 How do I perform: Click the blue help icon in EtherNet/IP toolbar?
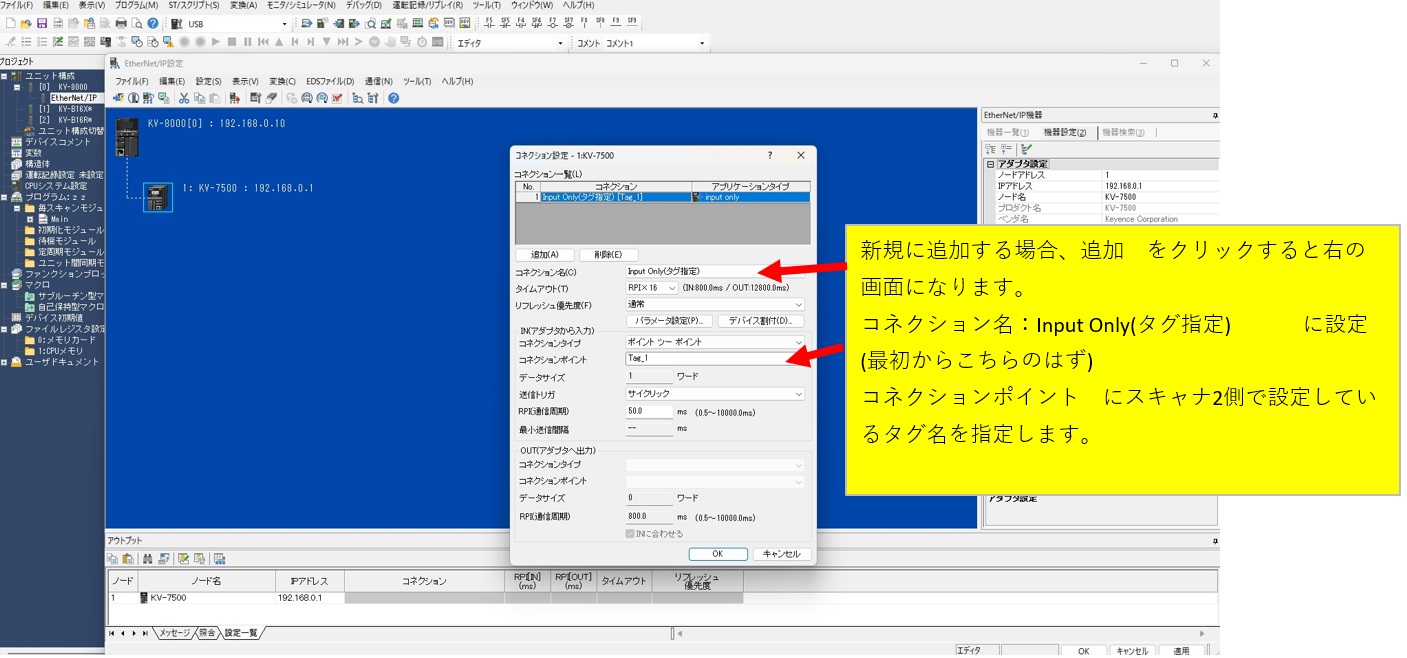click(393, 98)
